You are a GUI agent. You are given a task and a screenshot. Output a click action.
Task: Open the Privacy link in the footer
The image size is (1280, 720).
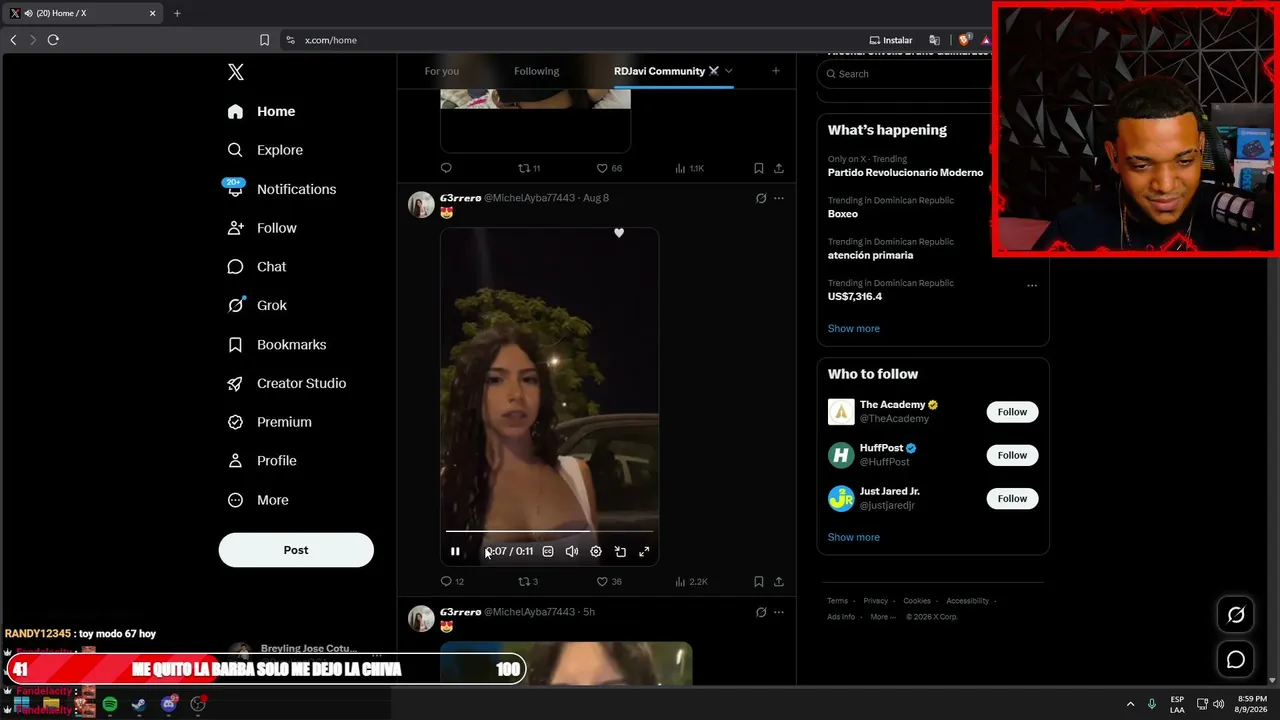click(876, 601)
